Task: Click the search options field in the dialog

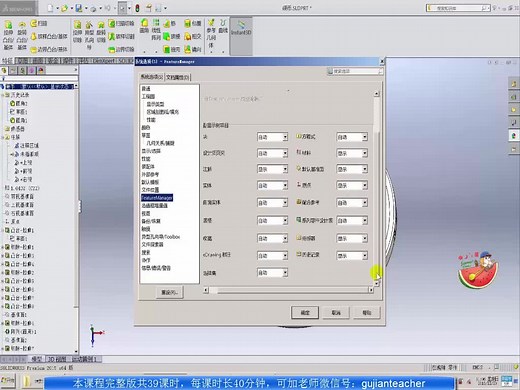Action: coord(355,71)
